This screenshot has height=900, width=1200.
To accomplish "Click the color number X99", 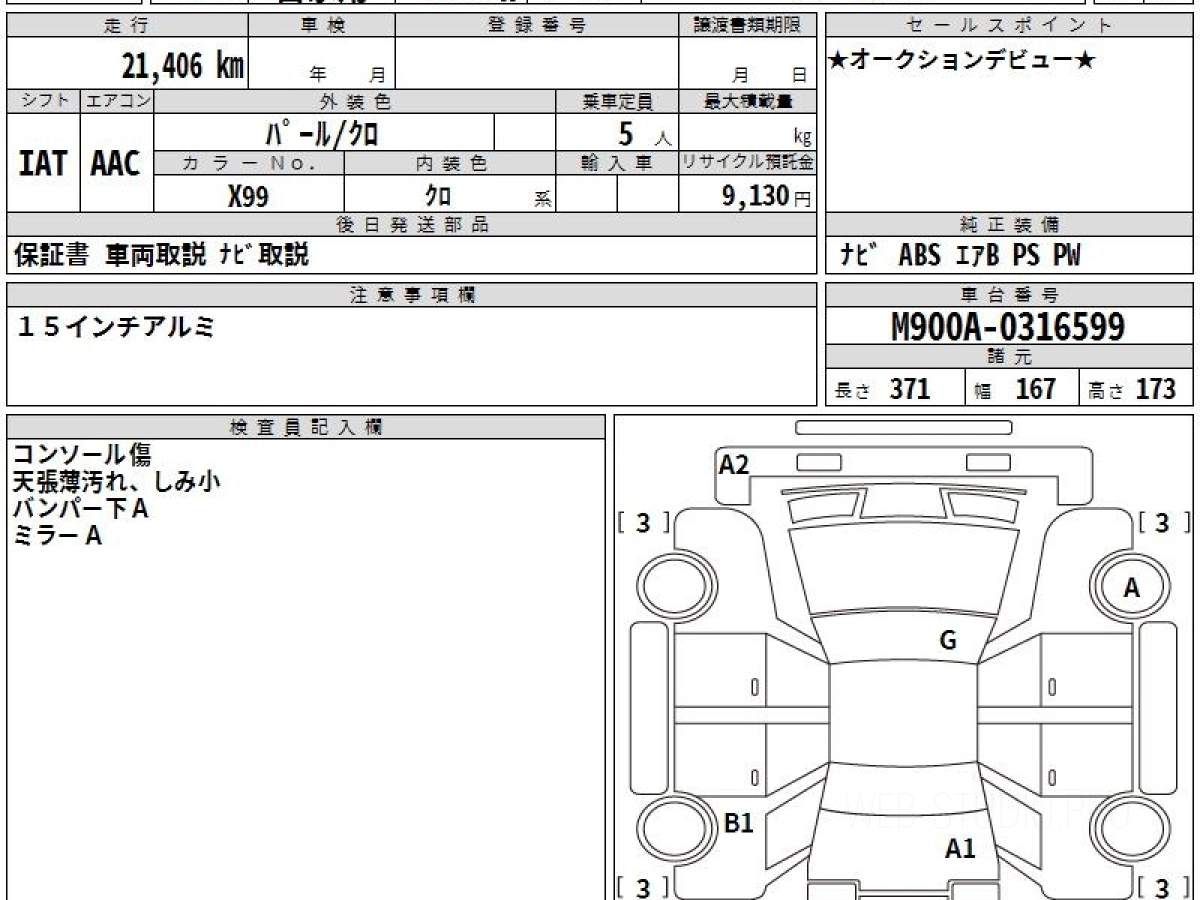I will point(248,196).
